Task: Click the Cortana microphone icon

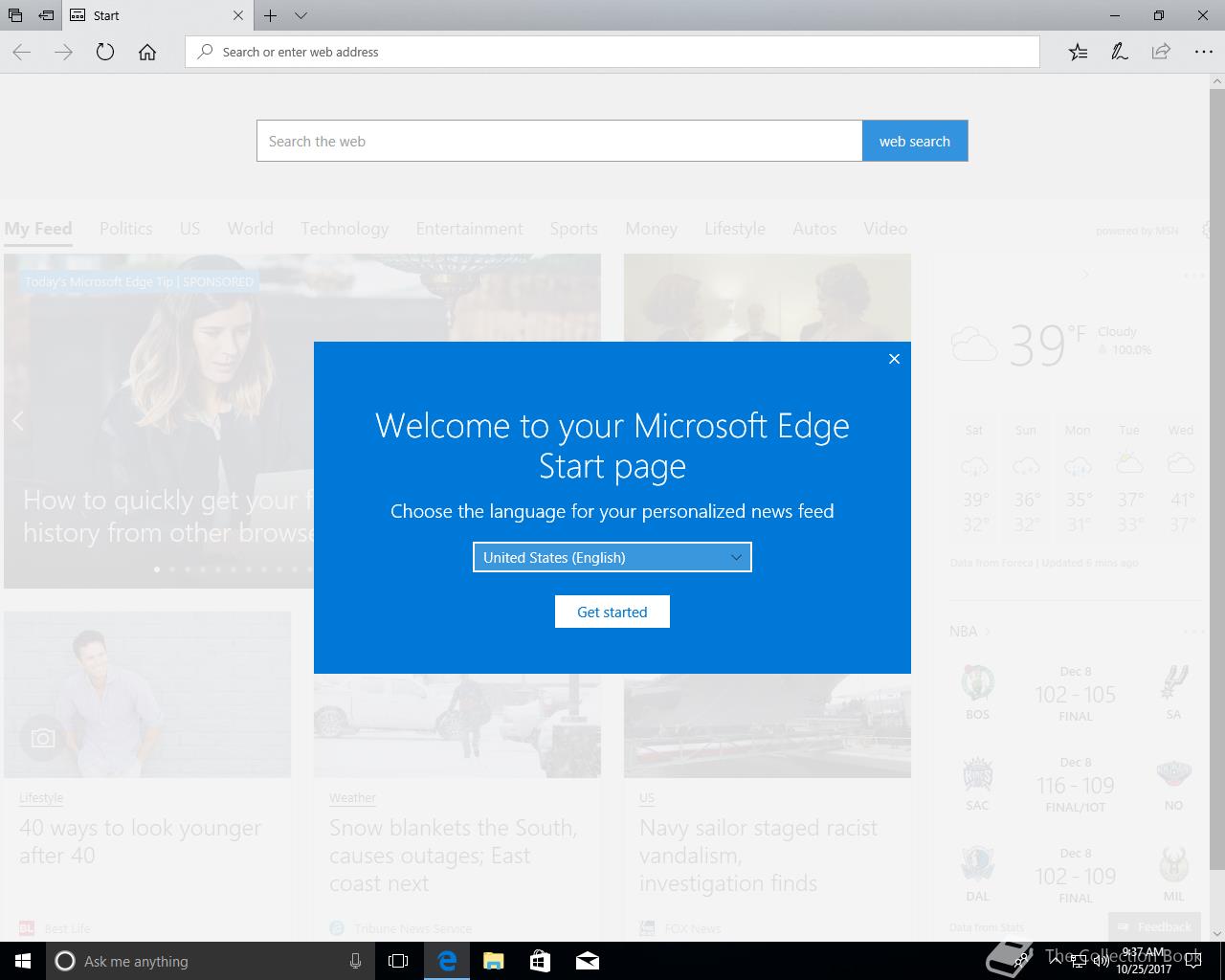Action: click(355, 961)
